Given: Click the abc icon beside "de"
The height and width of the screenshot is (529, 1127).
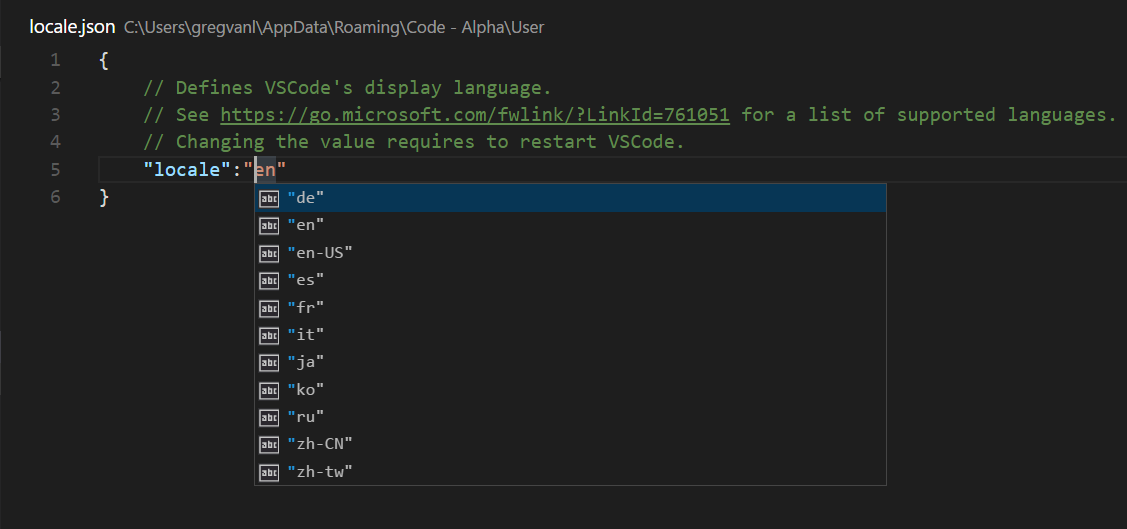Looking at the screenshot, I should click(269, 199).
